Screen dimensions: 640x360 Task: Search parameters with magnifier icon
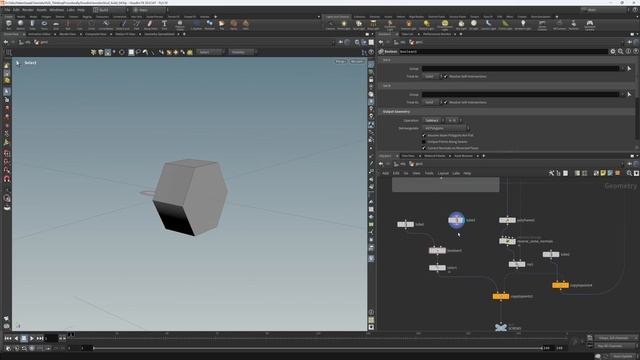point(620,51)
